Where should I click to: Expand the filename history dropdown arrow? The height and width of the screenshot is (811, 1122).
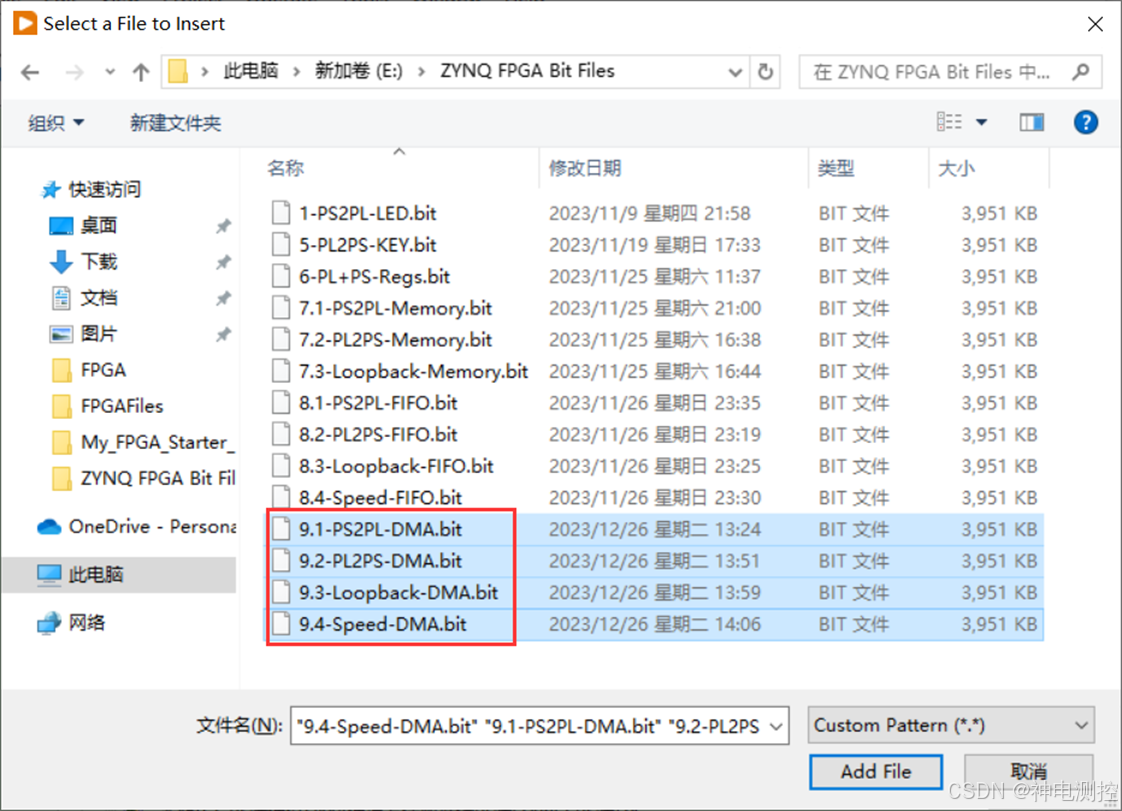click(x=776, y=727)
